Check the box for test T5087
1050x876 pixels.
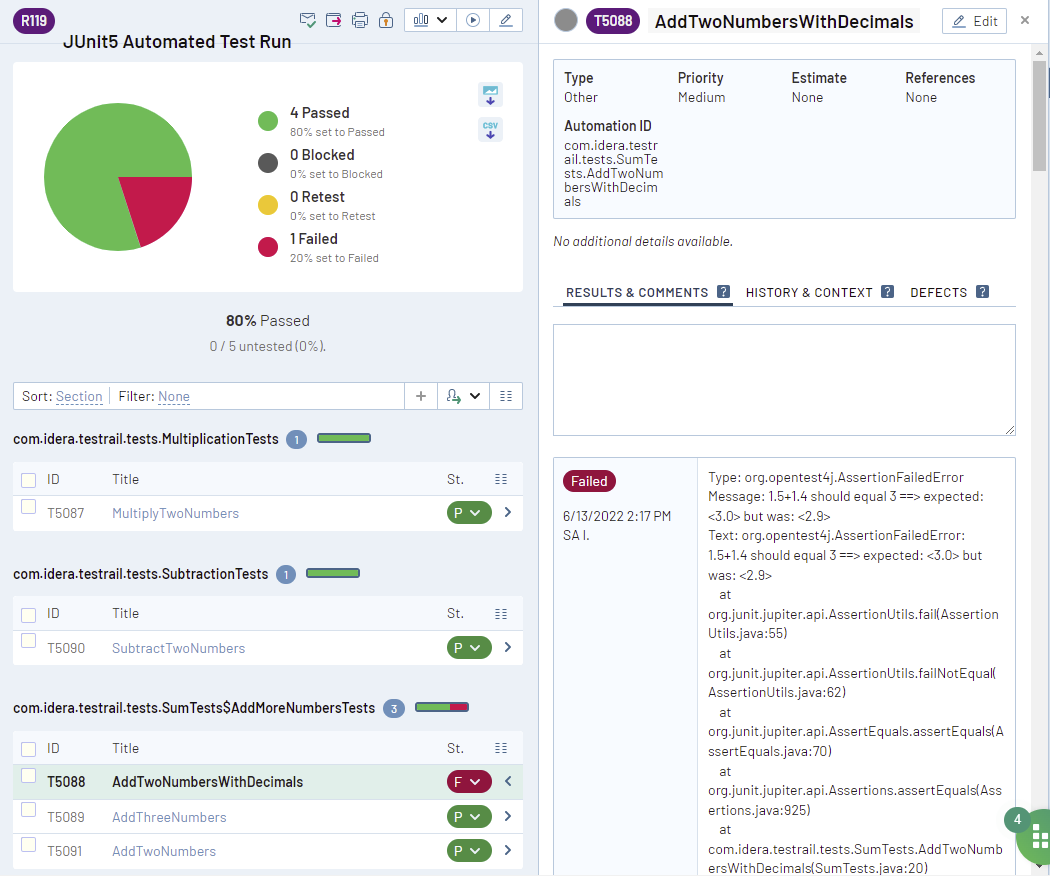pos(29,507)
